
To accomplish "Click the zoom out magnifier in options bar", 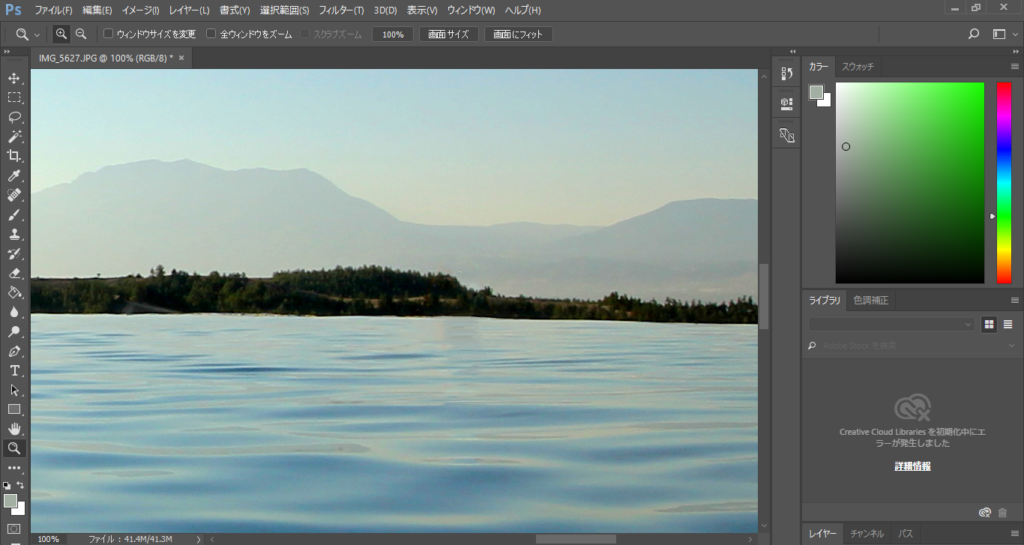I will [81, 34].
